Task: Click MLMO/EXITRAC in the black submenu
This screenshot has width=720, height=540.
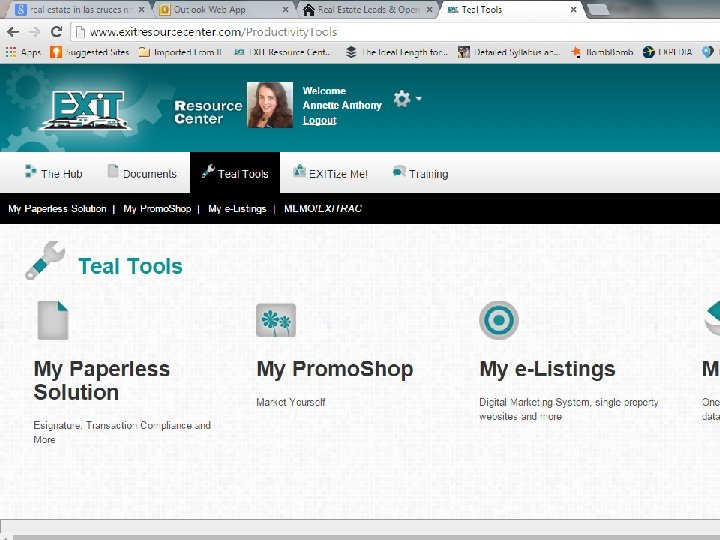Action: point(323,208)
